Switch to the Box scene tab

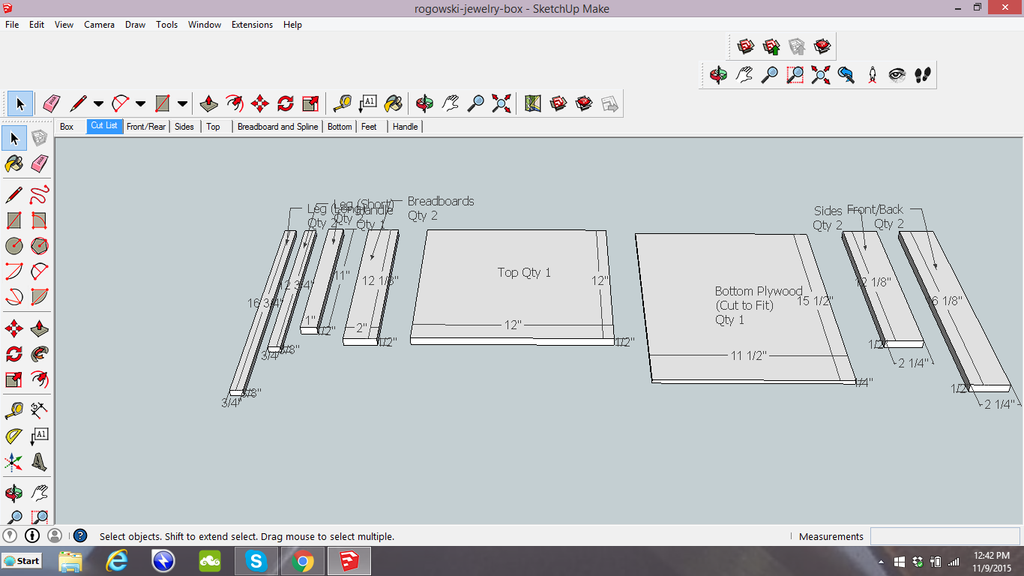[x=67, y=127]
